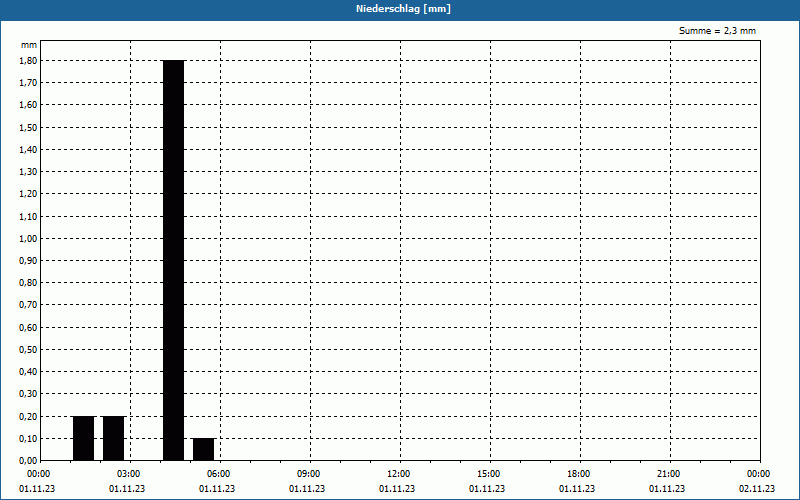Viewport: 800px width, 500px height.
Task: Click the 1,00 y-axis label
Action: [28, 238]
